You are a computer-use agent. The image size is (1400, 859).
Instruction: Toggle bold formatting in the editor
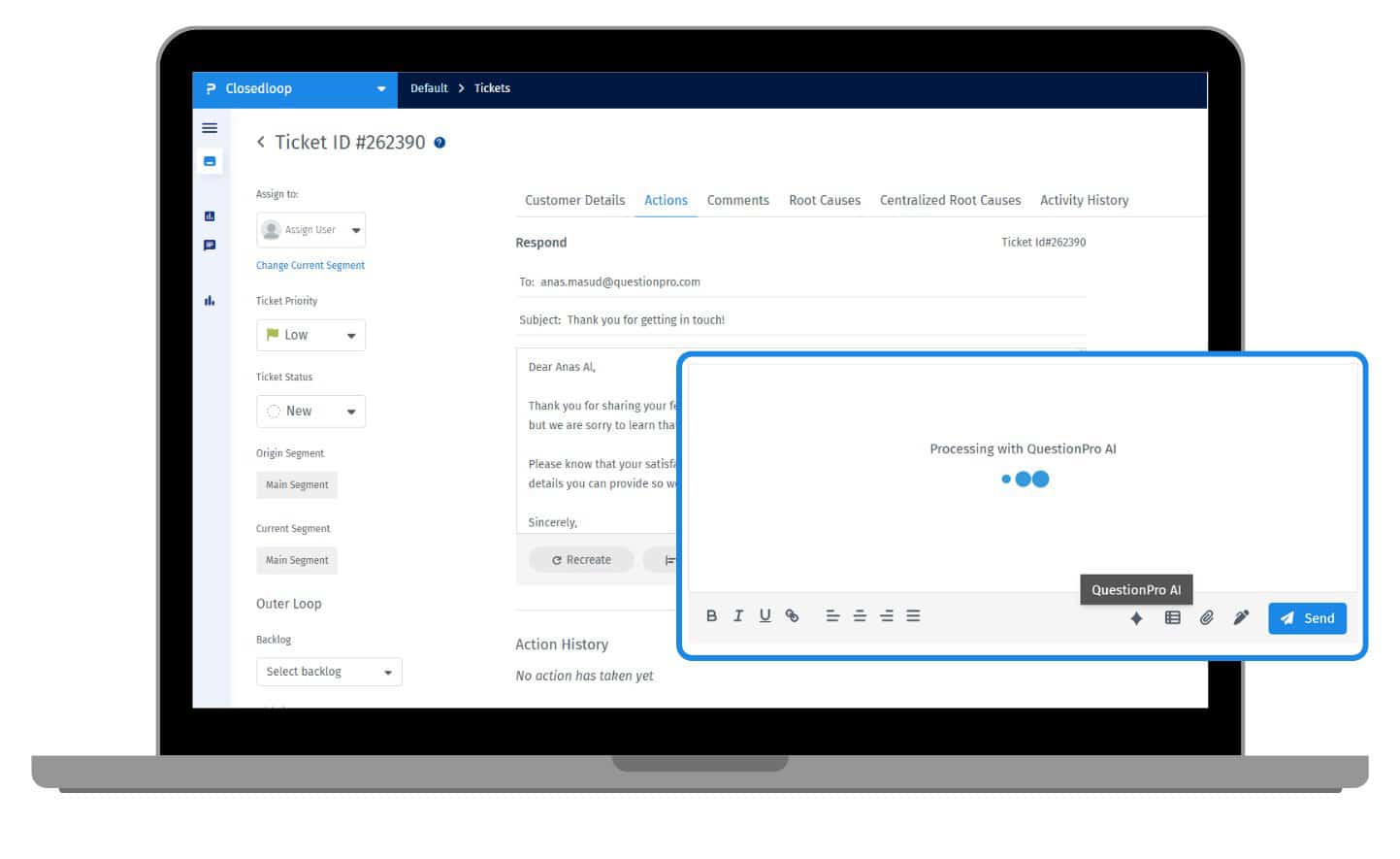(711, 615)
